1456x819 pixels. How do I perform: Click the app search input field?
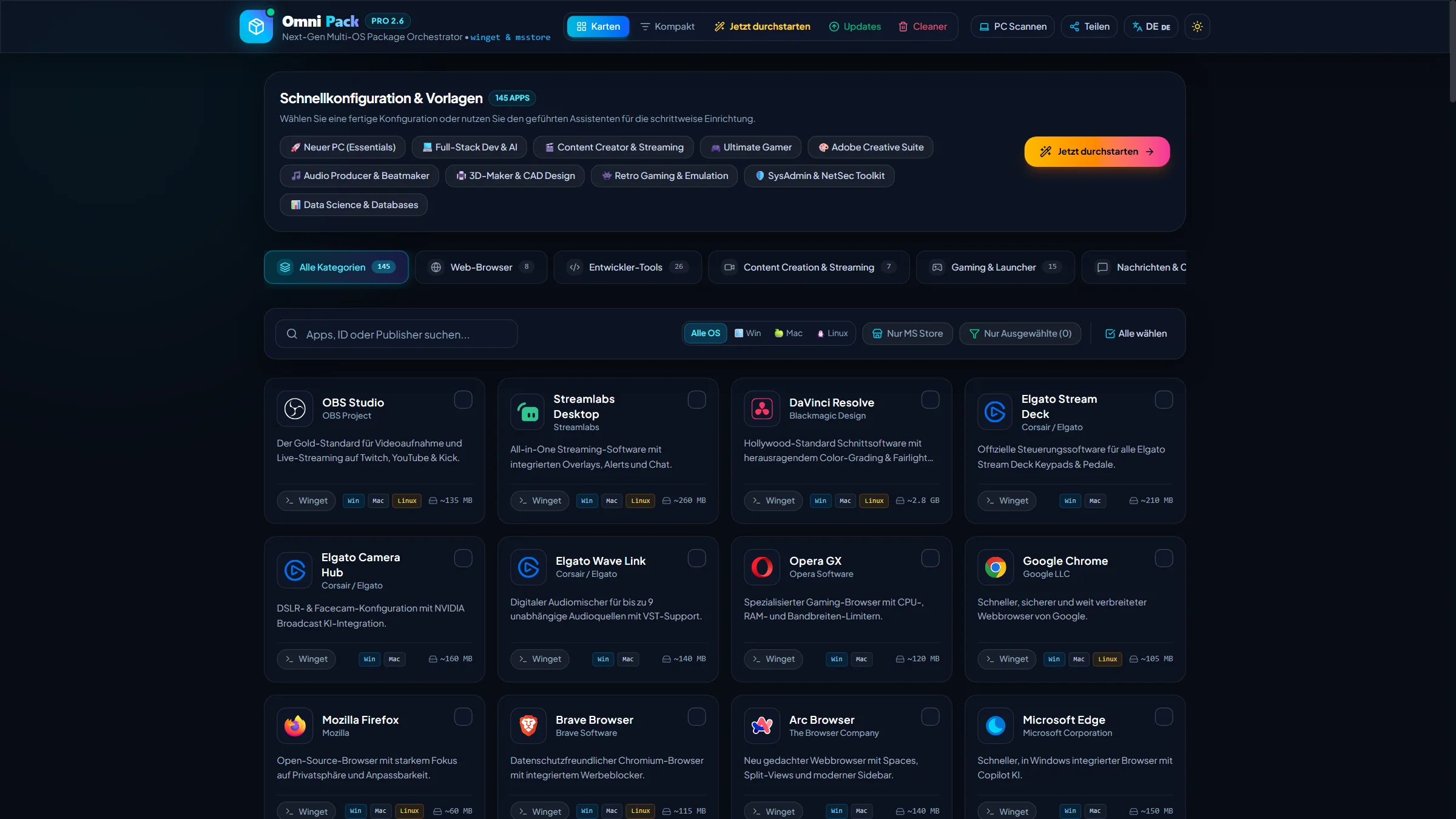pos(396,334)
